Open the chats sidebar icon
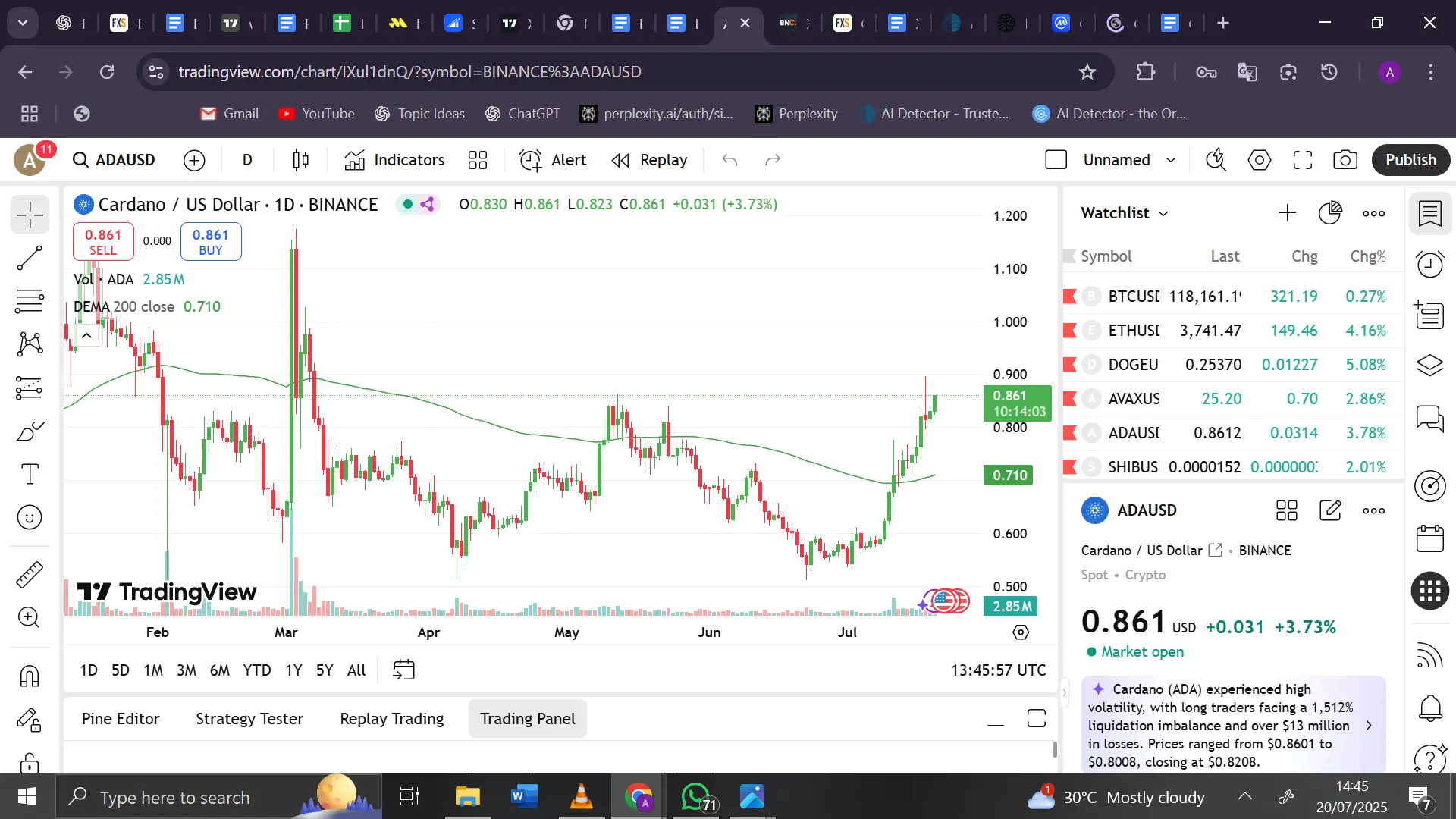The width and height of the screenshot is (1456, 819). click(1430, 418)
